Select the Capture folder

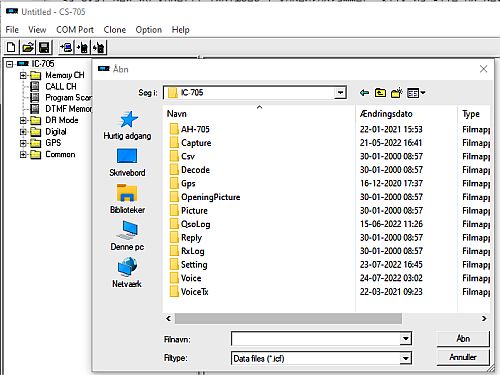click(x=190, y=143)
